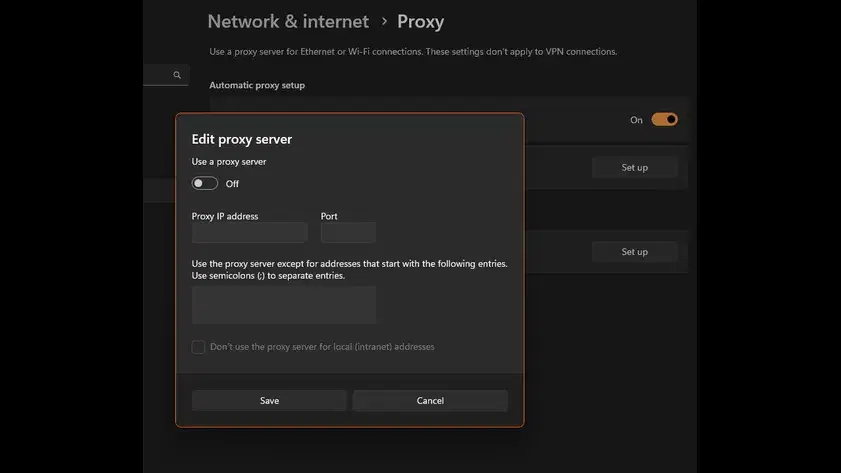
Task: Click into the Port input box
Action: (x=348, y=233)
